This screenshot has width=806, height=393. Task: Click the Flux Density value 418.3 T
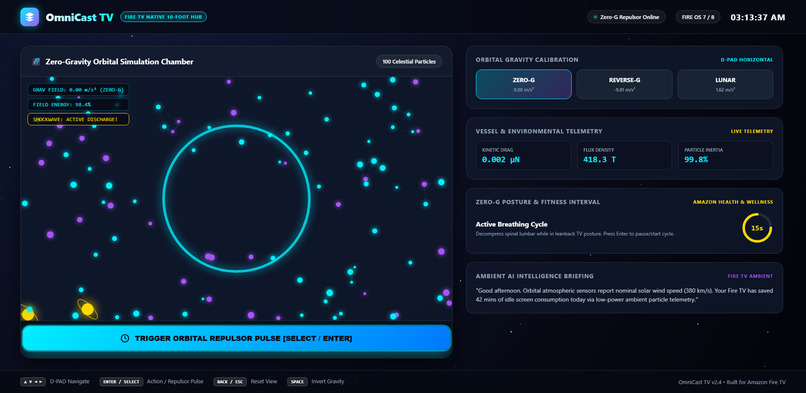click(x=599, y=160)
